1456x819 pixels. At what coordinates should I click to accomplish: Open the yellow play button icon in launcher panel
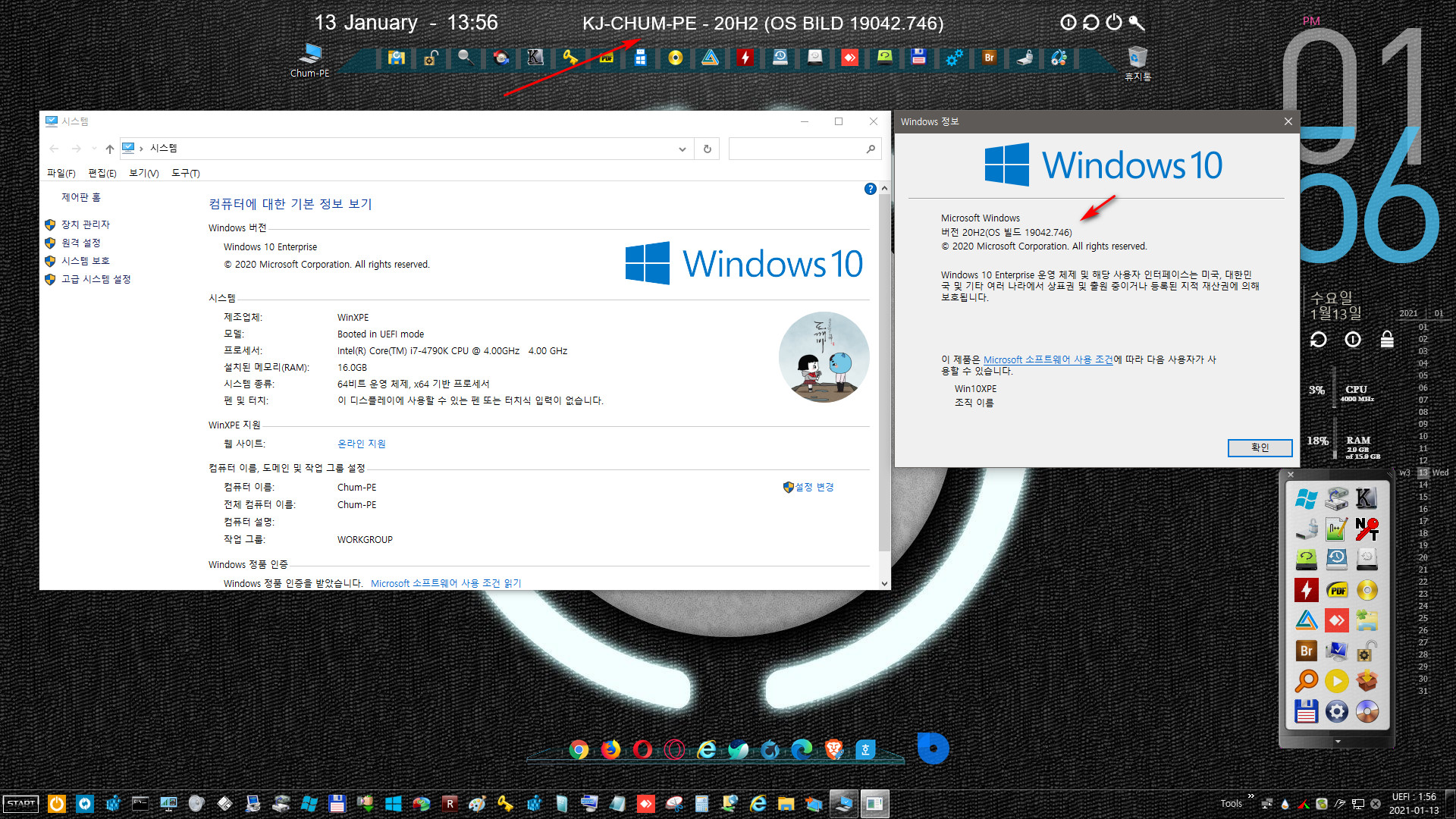tap(1336, 681)
